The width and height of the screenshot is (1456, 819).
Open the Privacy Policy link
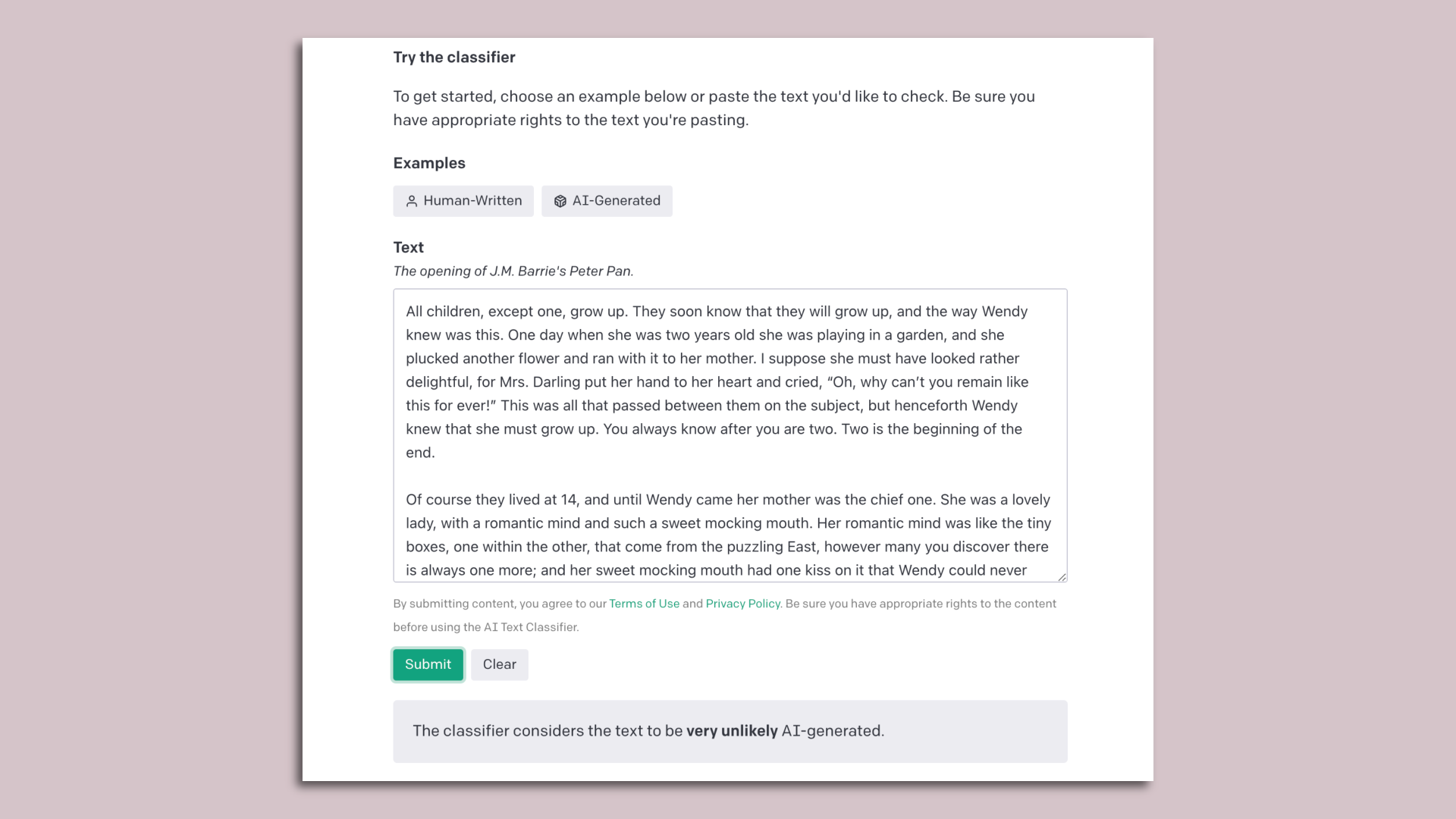[742, 604]
